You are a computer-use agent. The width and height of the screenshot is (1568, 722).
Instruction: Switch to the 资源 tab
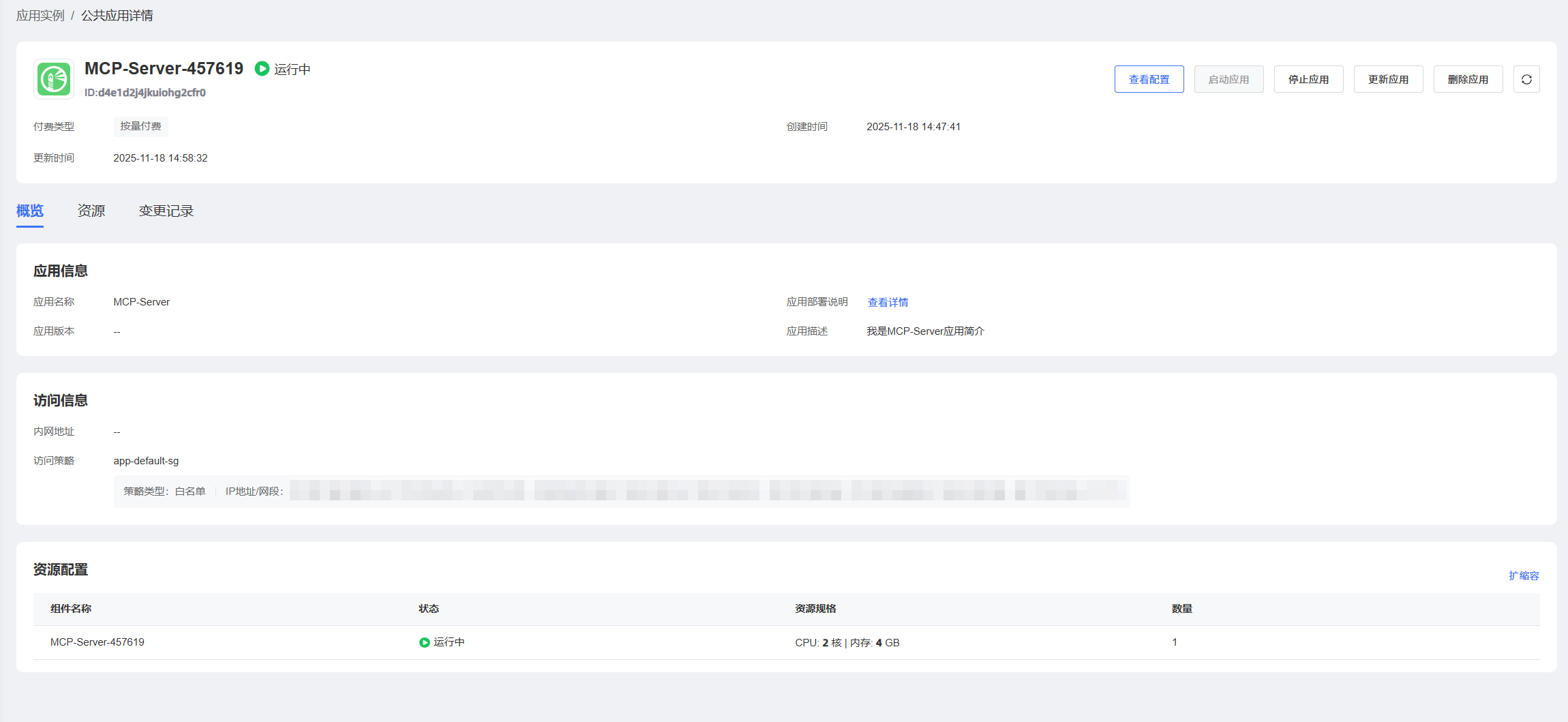[x=91, y=211]
